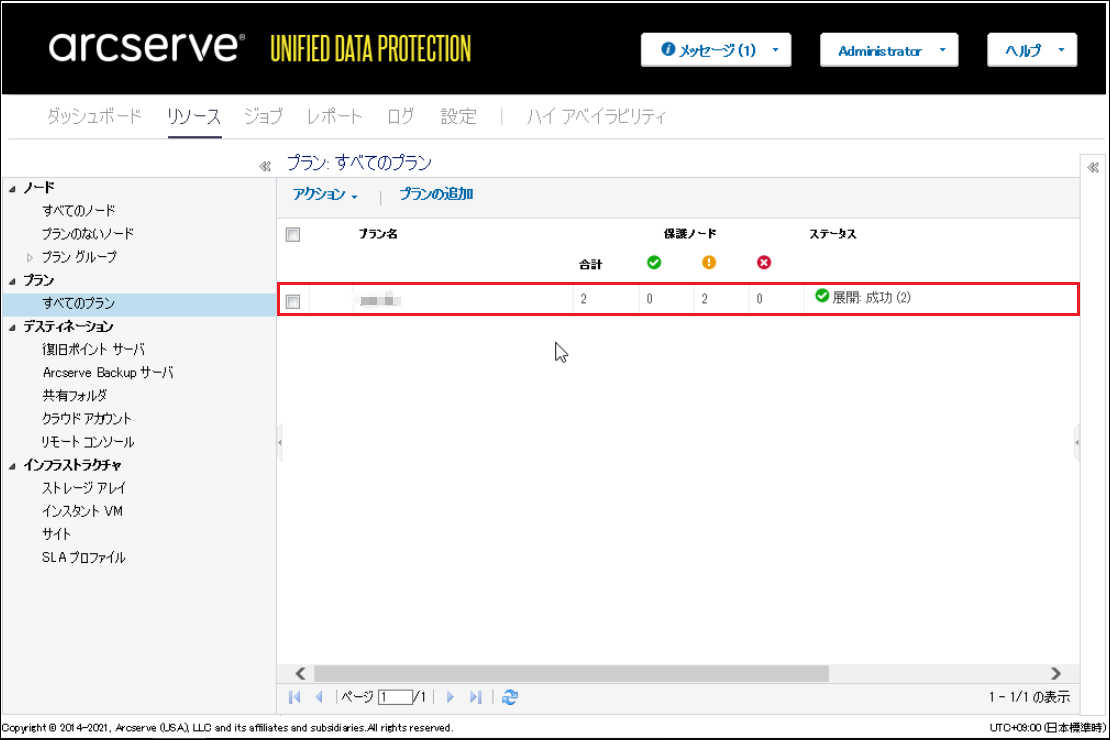The image size is (1110, 740).
Task: Switch to the ログ tab
Action: pos(401,116)
